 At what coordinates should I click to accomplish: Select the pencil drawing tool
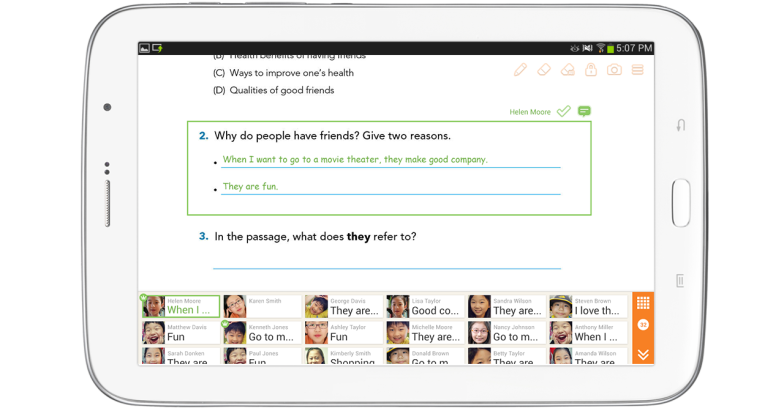point(520,70)
